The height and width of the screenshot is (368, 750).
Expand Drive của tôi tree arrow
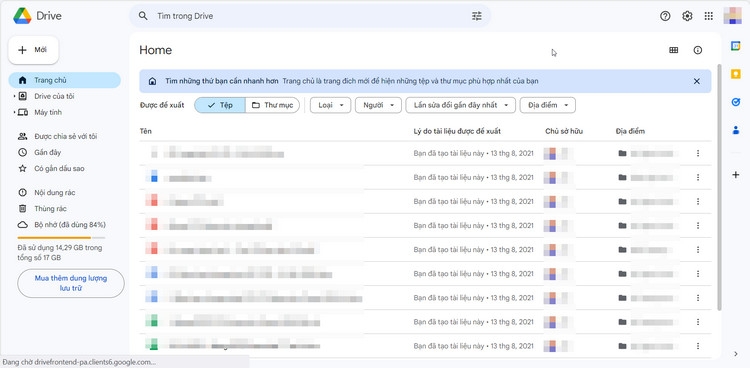pos(14,96)
